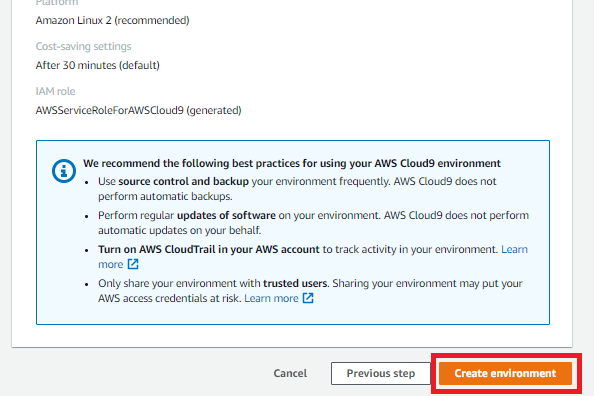Image resolution: width=594 pixels, height=396 pixels.
Task: Click the 'Cost-saving settings' label
Action: click(x=83, y=46)
